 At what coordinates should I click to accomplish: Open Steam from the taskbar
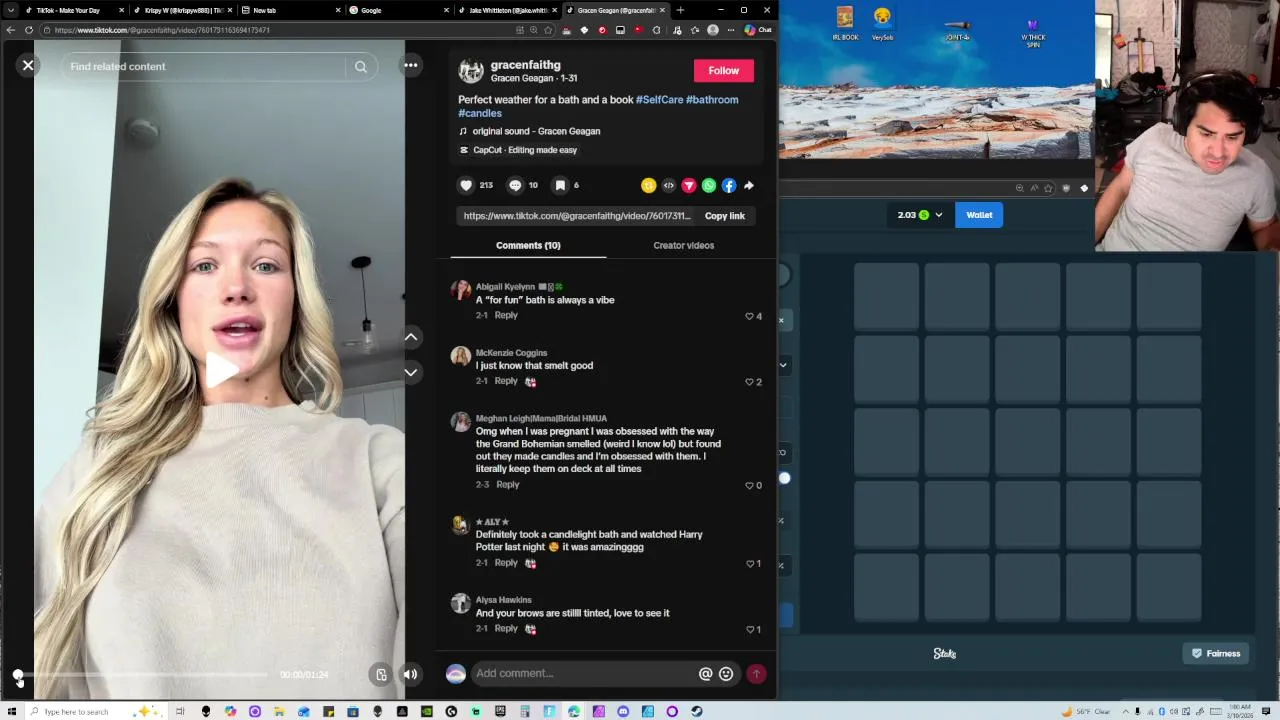[x=696, y=711]
